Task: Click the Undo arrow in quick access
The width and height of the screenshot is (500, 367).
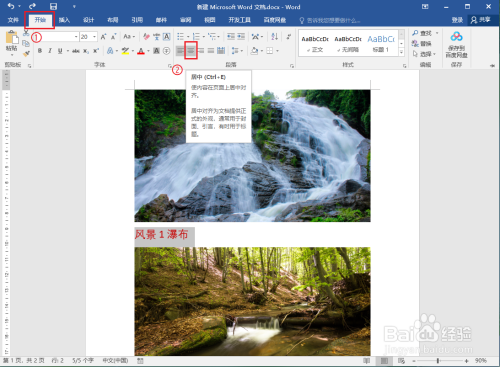Action: [11, 6]
